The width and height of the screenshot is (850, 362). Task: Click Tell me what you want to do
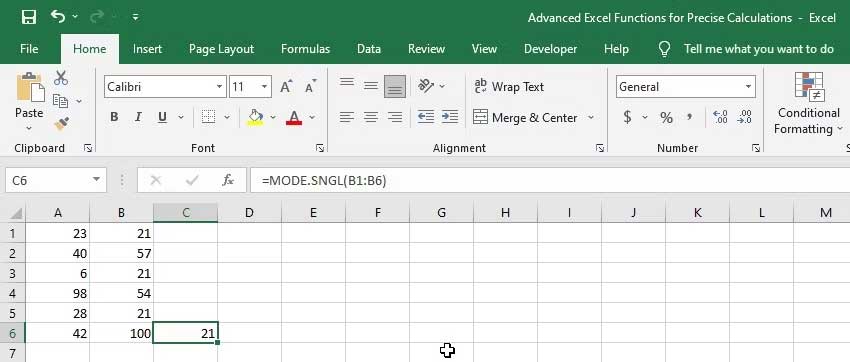(758, 49)
